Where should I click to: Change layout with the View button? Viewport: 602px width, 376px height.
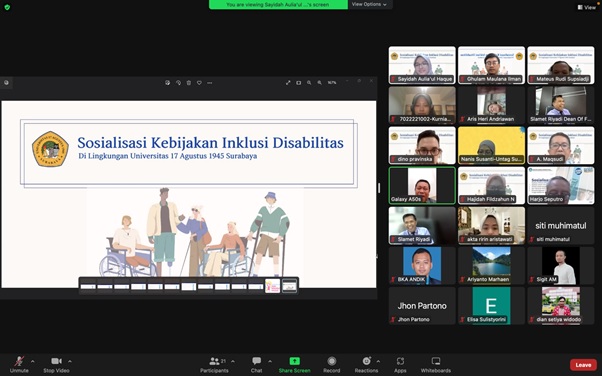tap(587, 7)
